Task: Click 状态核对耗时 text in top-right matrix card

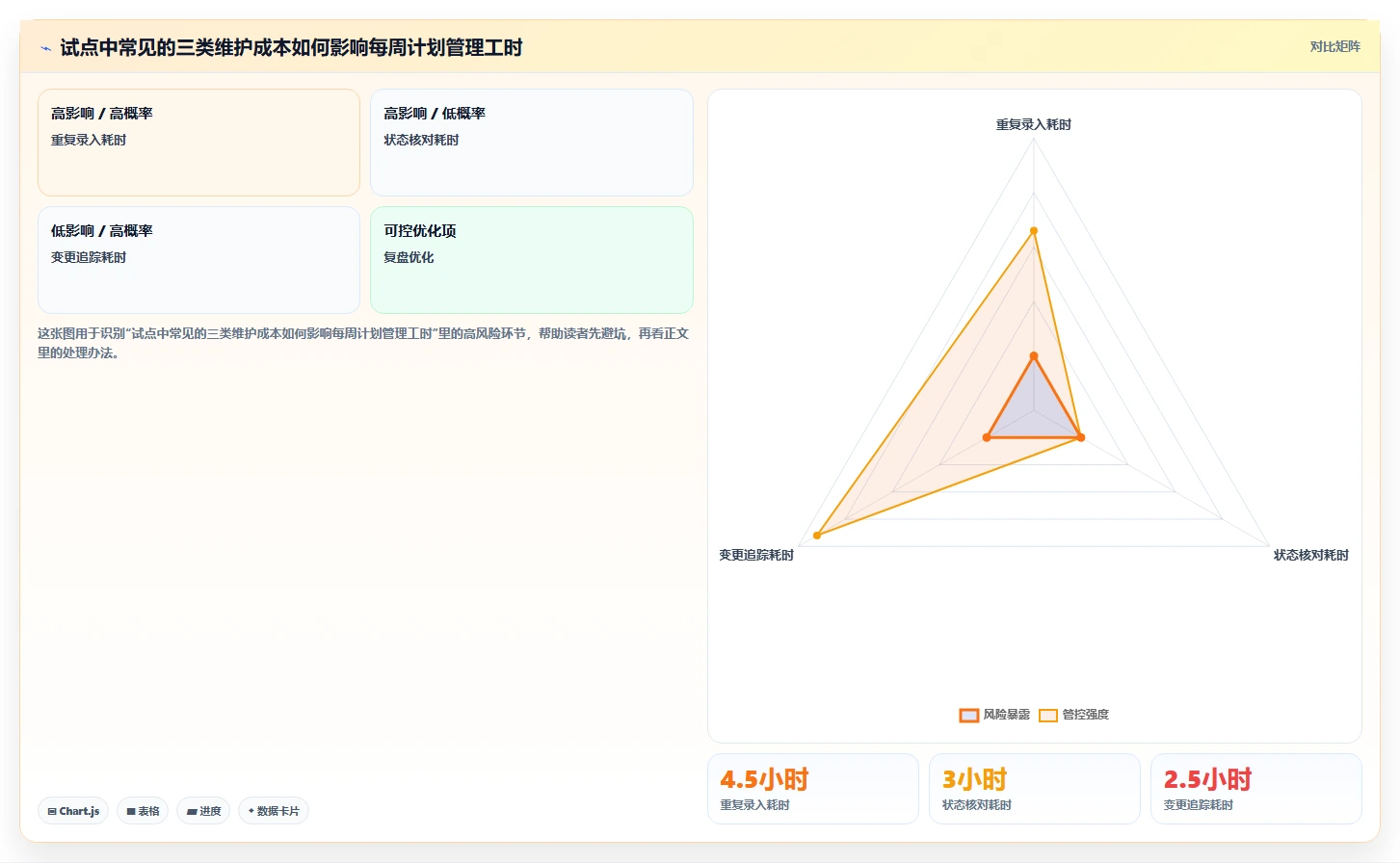Action: pyautogui.click(x=421, y=140)
